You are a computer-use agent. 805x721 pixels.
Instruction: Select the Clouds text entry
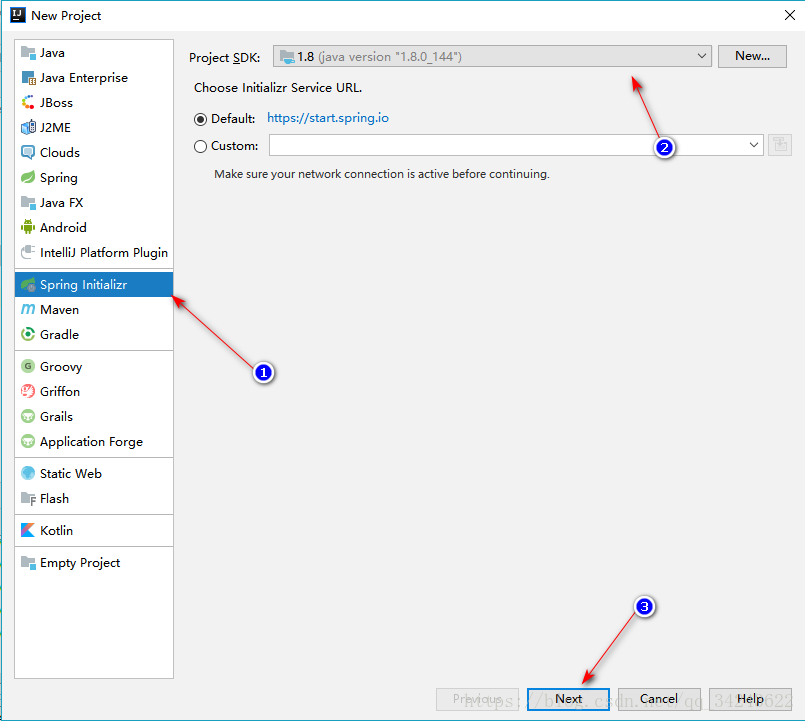tap(60, 153)
